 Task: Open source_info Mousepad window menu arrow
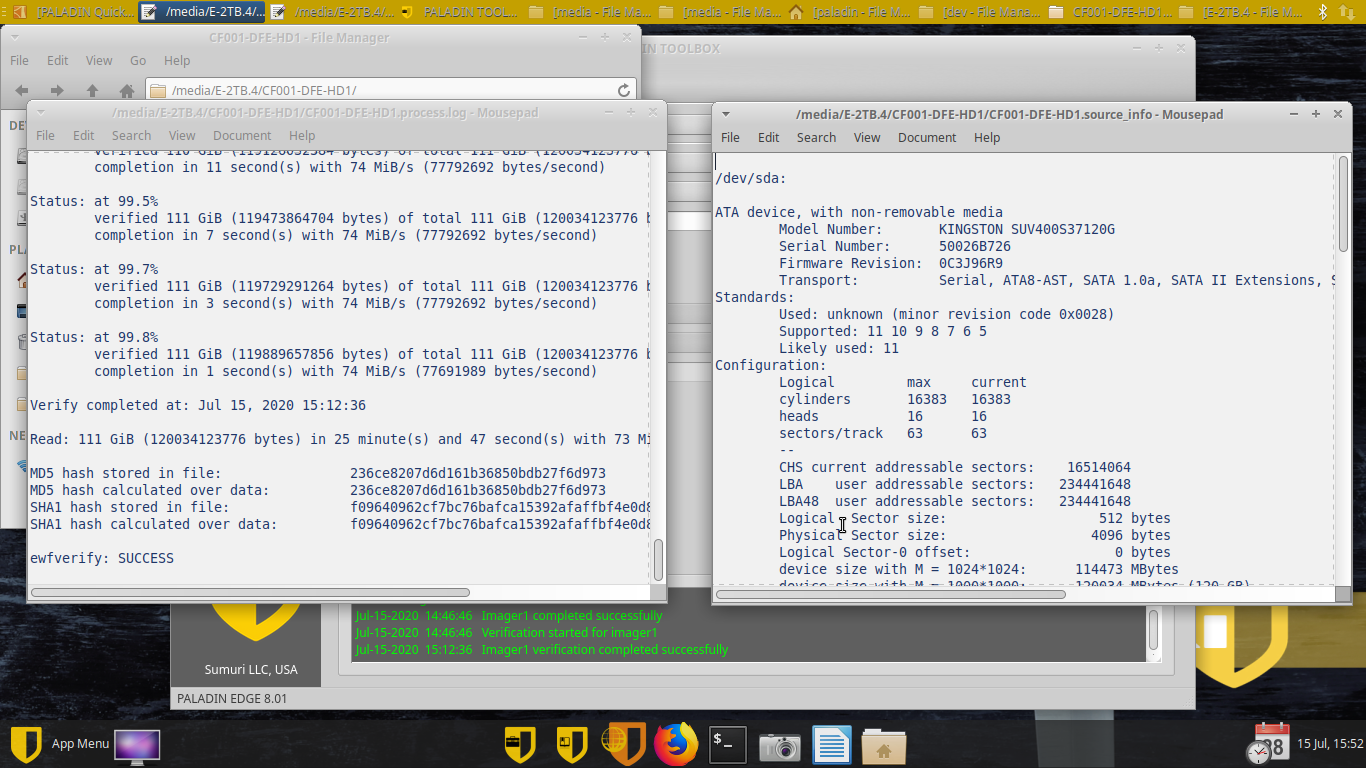click(726, 114)
